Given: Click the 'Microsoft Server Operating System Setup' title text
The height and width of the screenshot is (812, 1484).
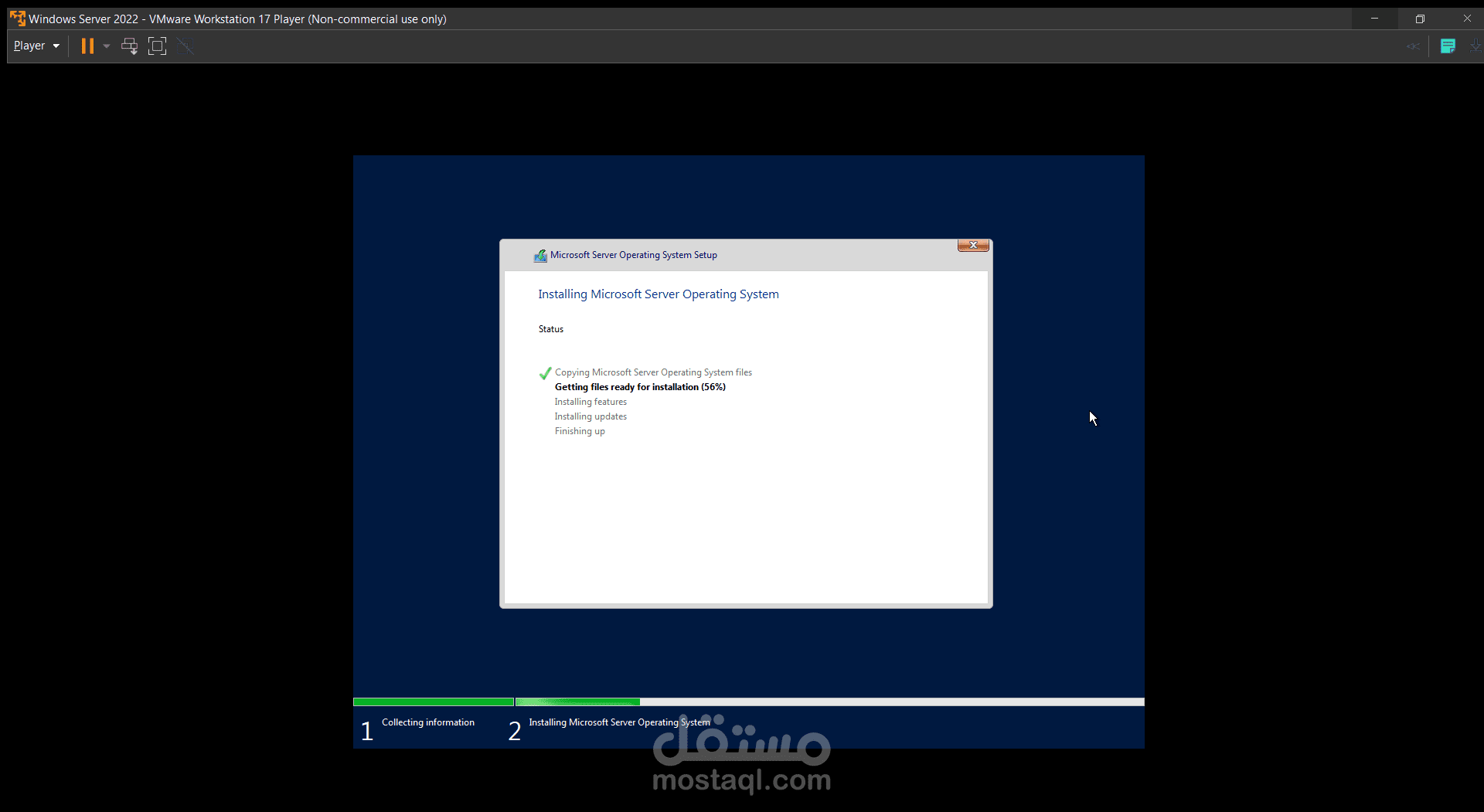Looking at the screenshot, I should point(634,255).
